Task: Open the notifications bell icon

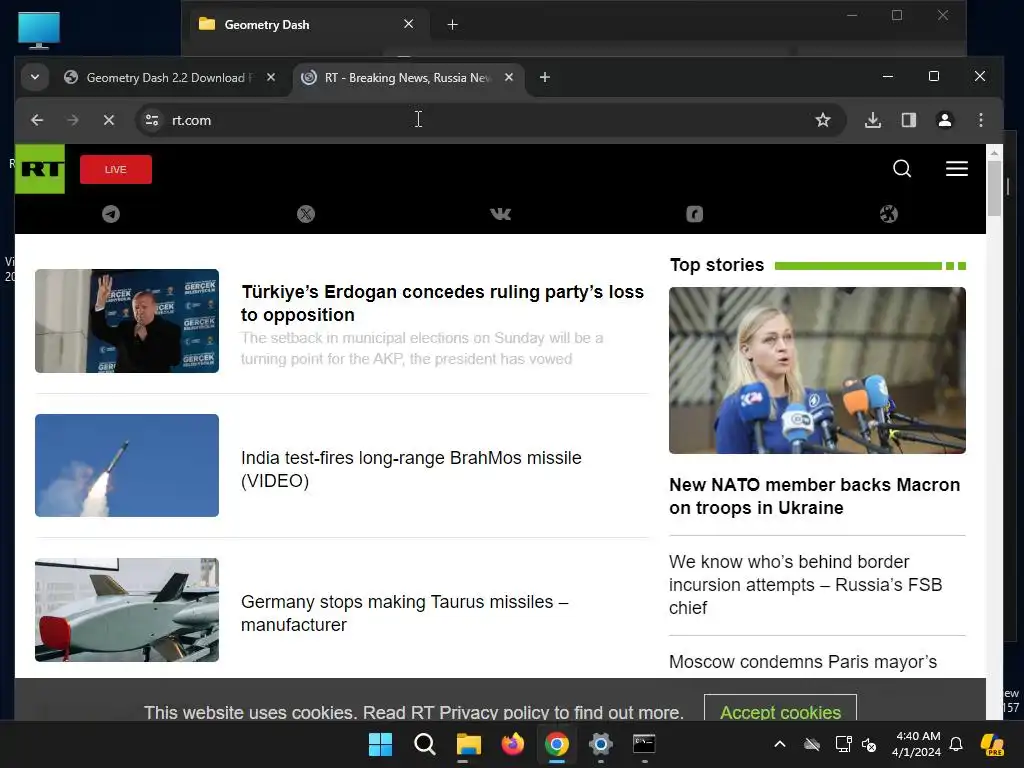Action: click(956, 744)
